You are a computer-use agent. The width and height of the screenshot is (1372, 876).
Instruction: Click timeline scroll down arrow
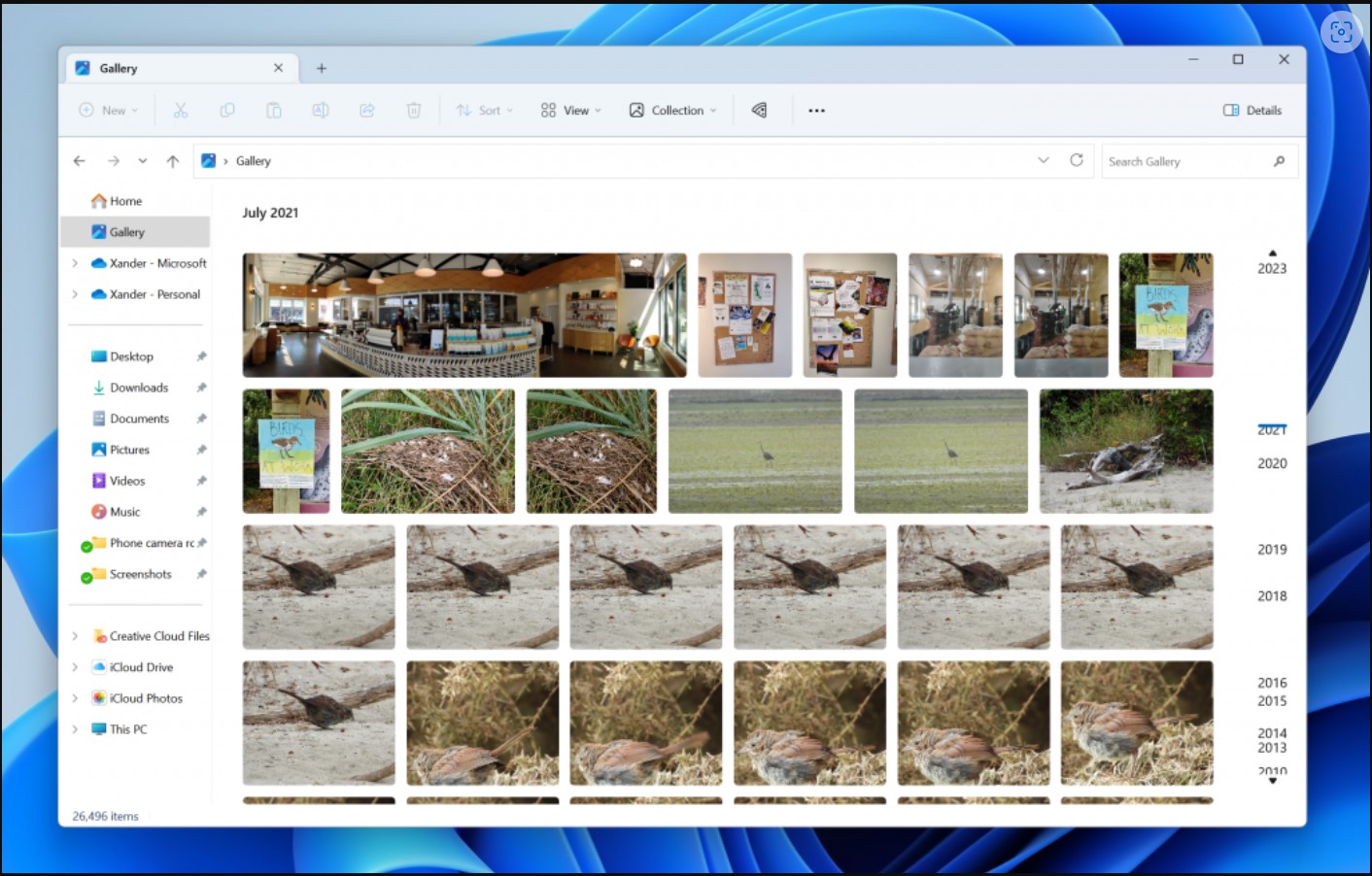click(x=1273, y=781)
